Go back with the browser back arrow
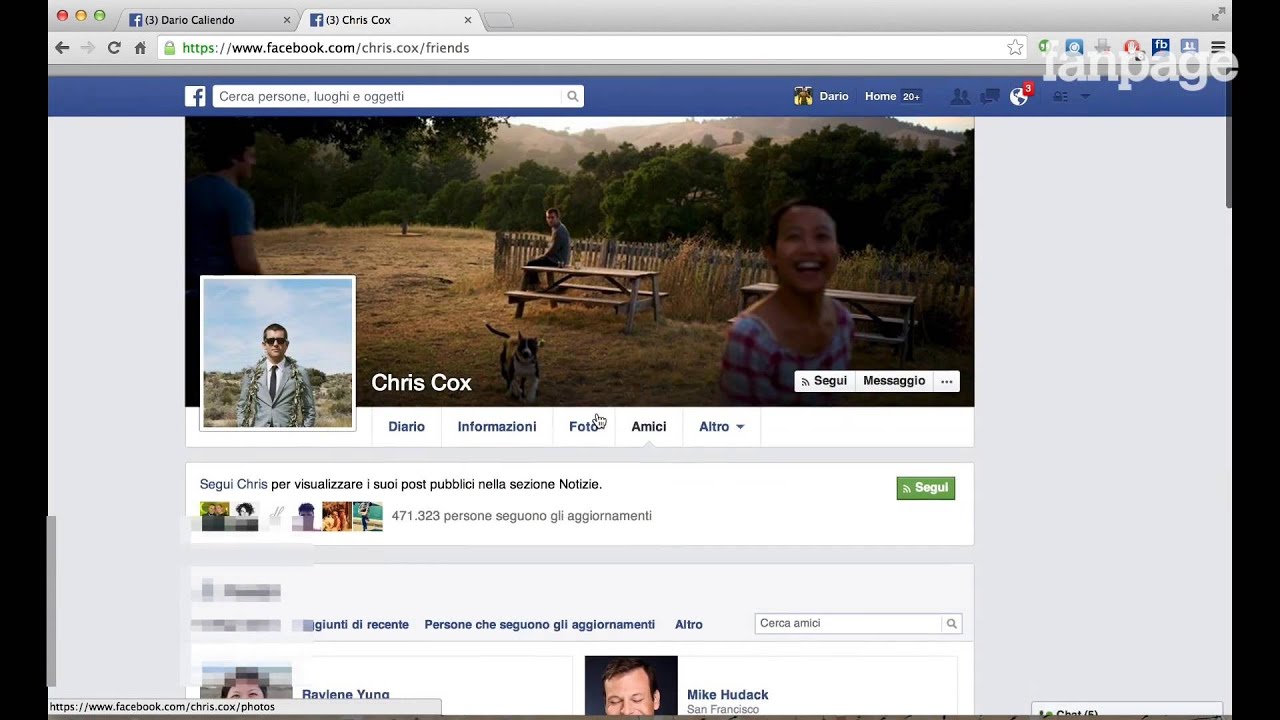The image size is (1280, 720). coord(62,48)
